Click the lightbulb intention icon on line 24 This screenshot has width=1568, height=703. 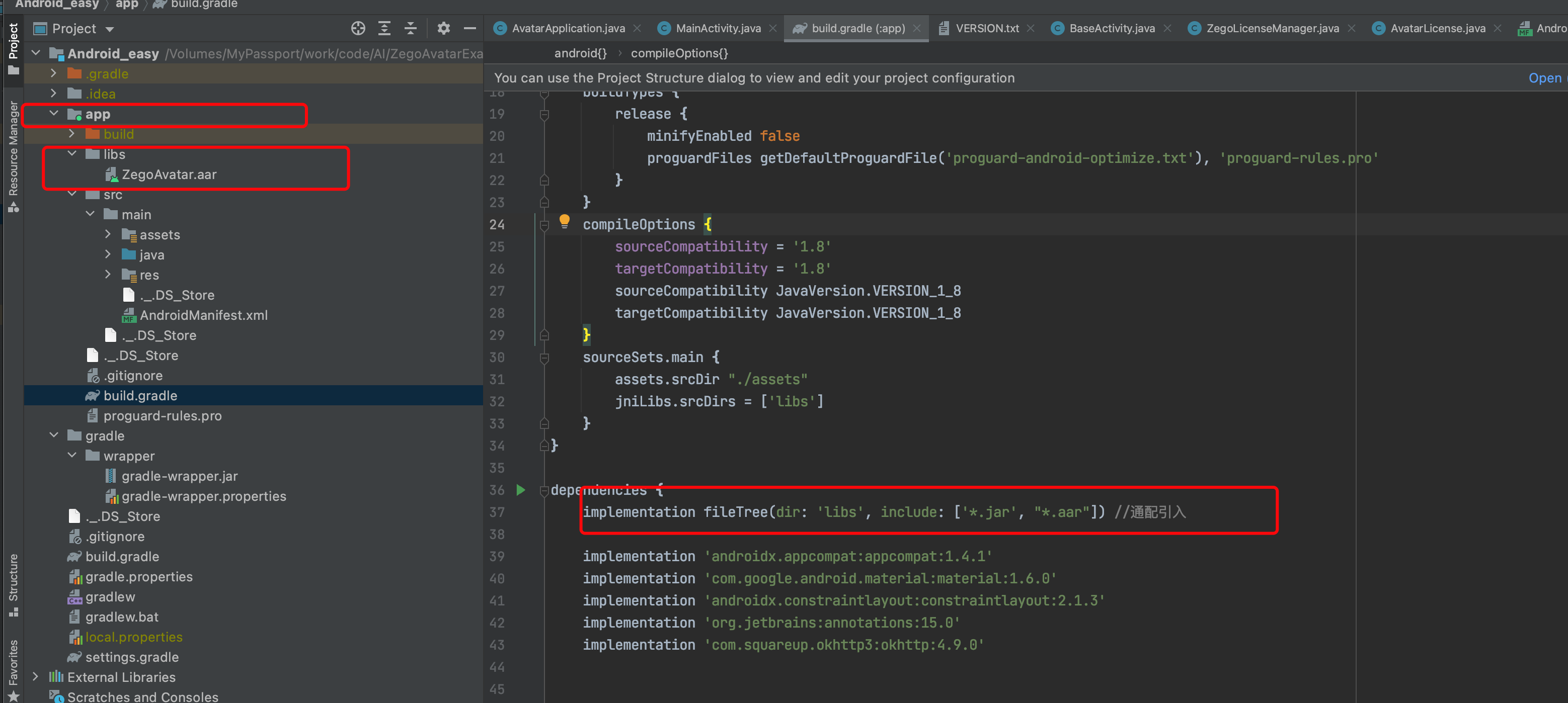click(564, 221)
